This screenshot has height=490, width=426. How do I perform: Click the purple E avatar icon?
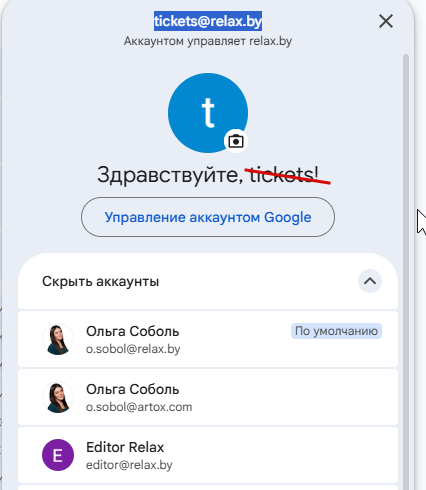(58, 455)
